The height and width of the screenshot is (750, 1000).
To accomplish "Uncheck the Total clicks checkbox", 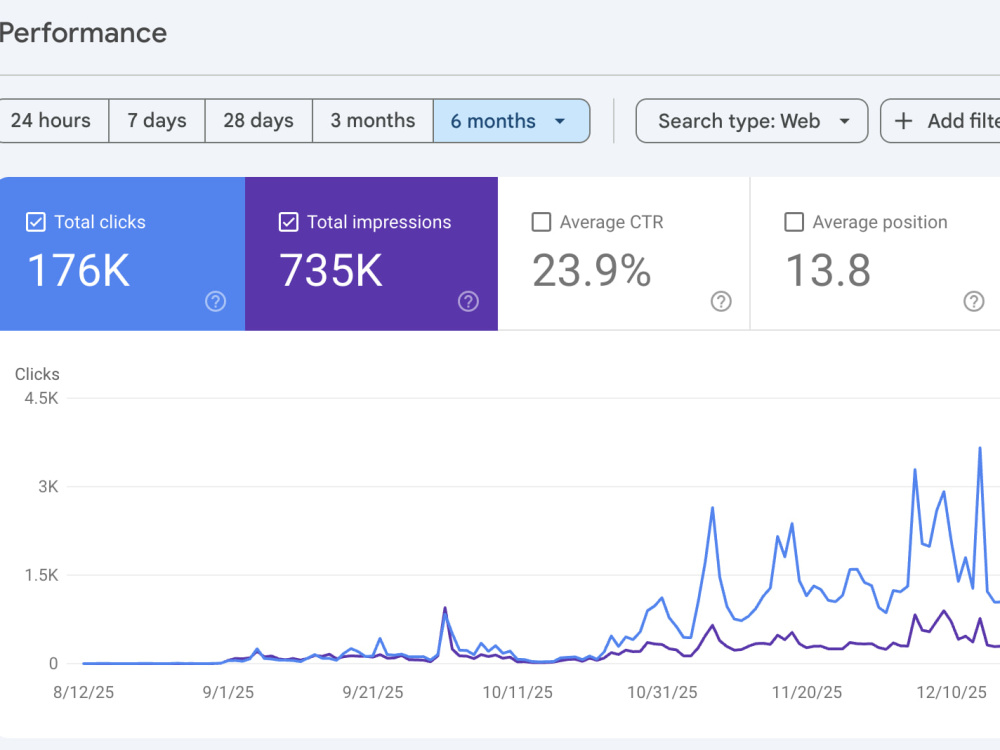I will pos(36,222).
